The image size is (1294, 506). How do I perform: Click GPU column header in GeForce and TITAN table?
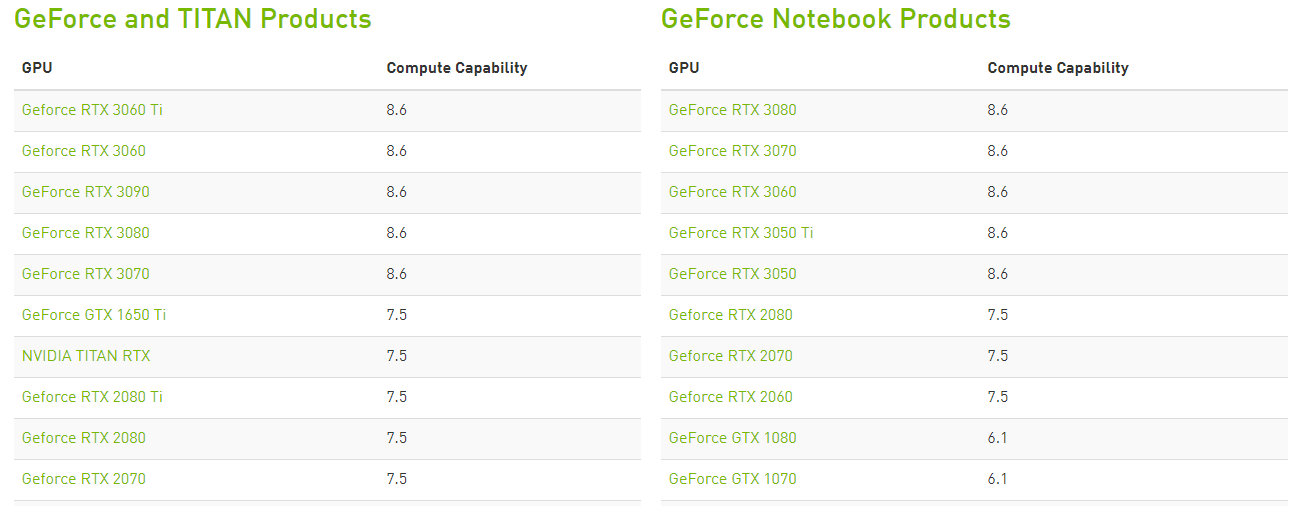point(37,68)
